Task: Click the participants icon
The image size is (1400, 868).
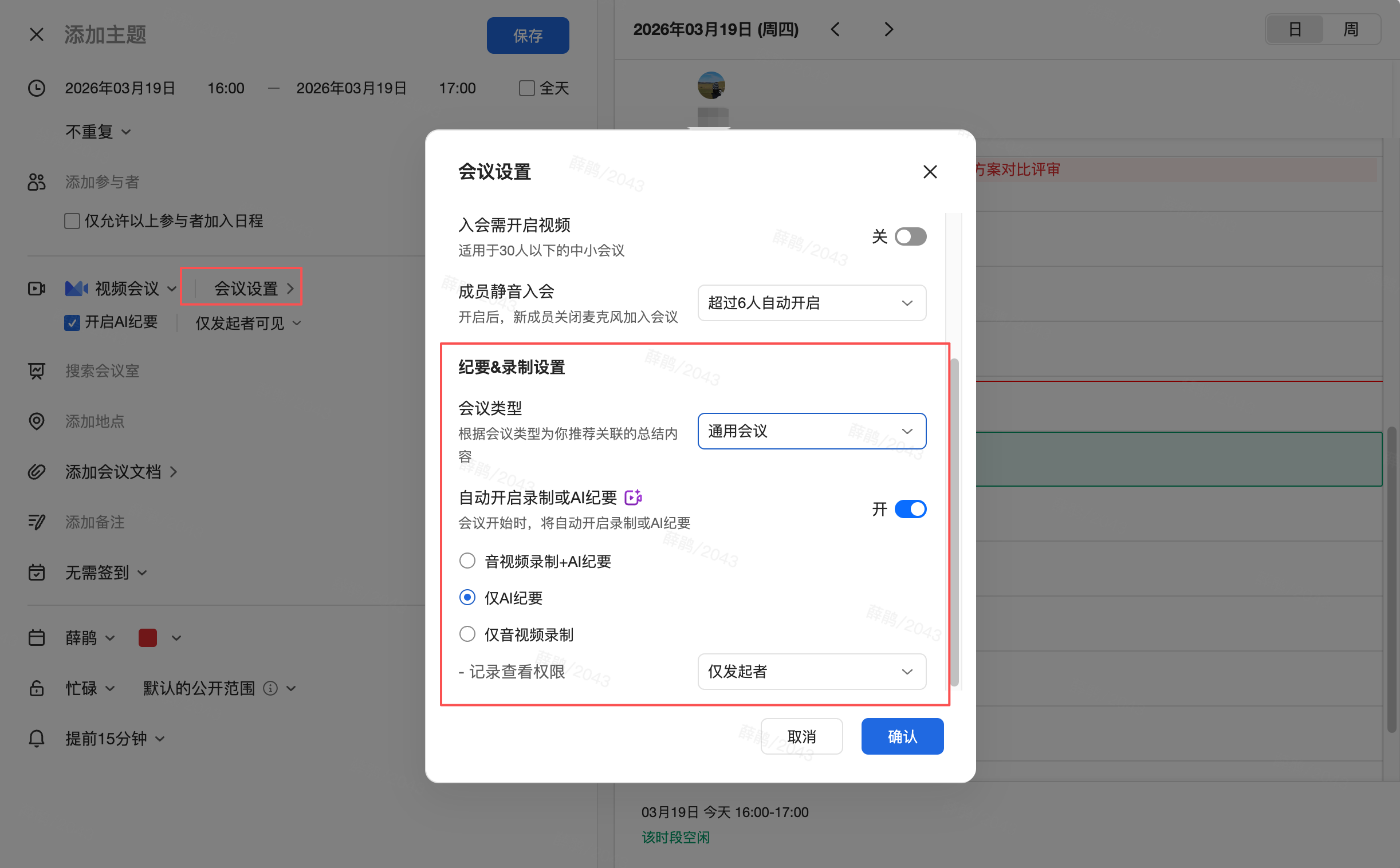Action: point(36,182)
